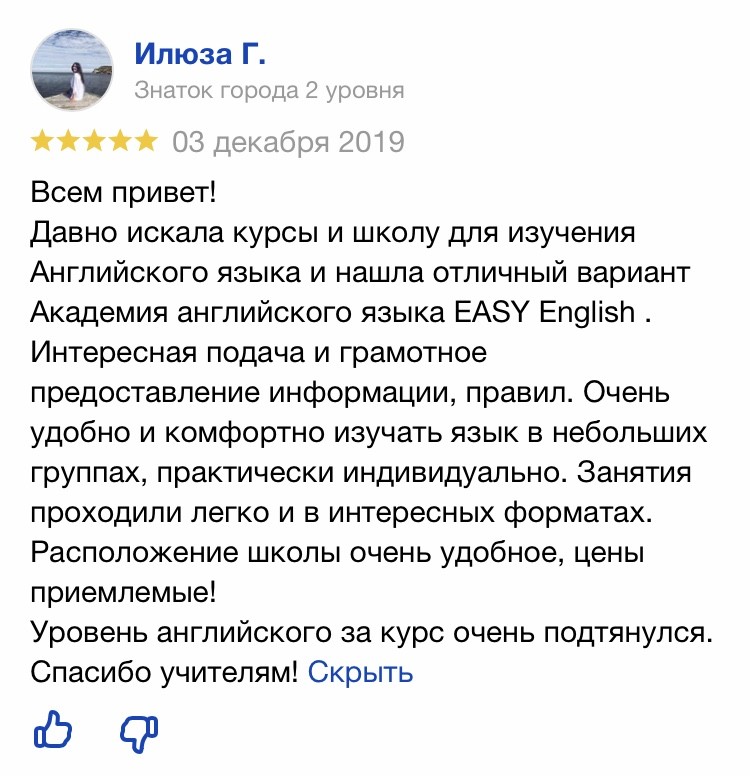The height and width of the screenshot is (776, 750).
Task: Click the fifth rating star
Action: click(x=146, y=141)
